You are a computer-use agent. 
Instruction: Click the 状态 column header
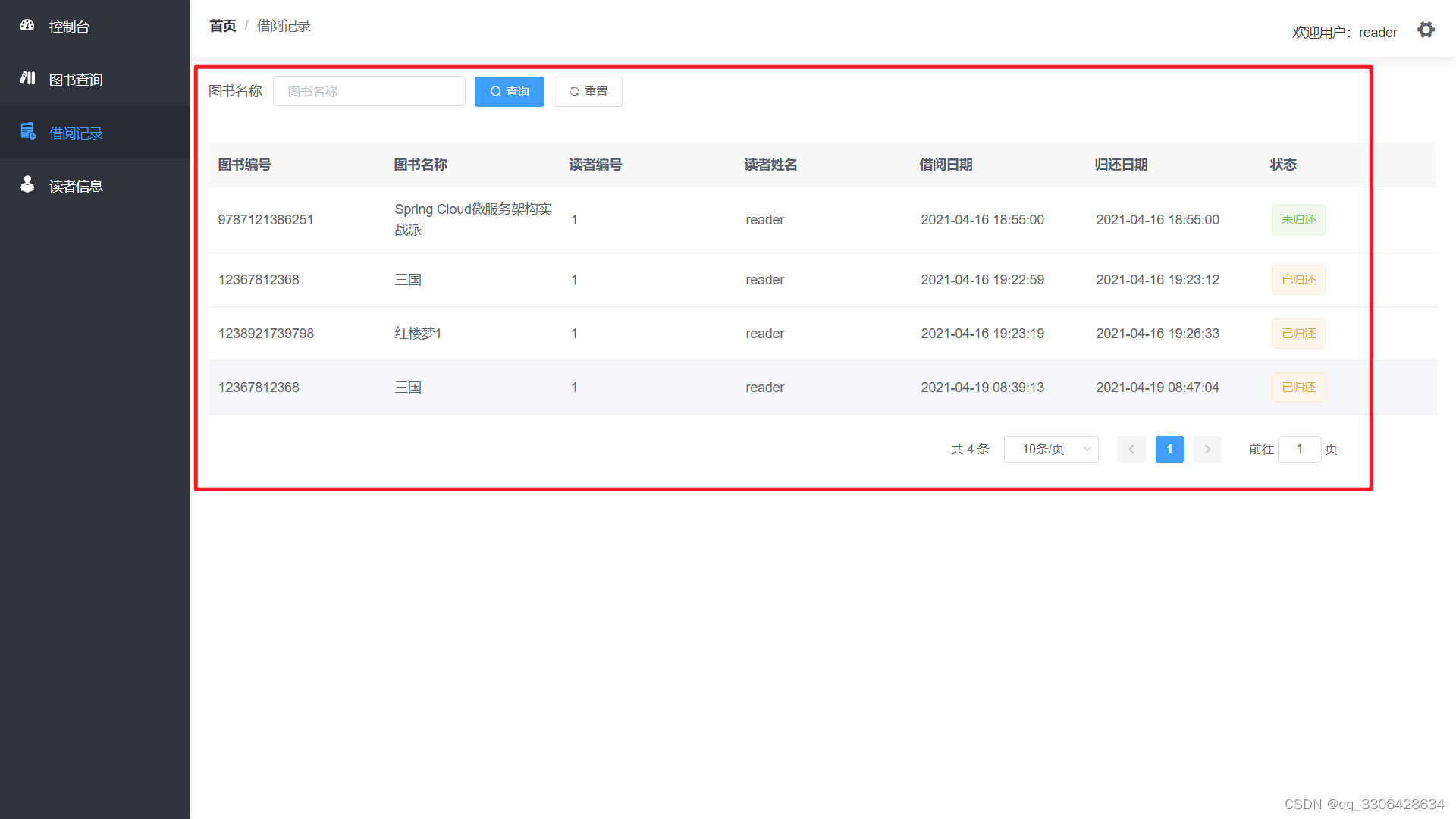pyautogui.click(x=1284, y=165)
